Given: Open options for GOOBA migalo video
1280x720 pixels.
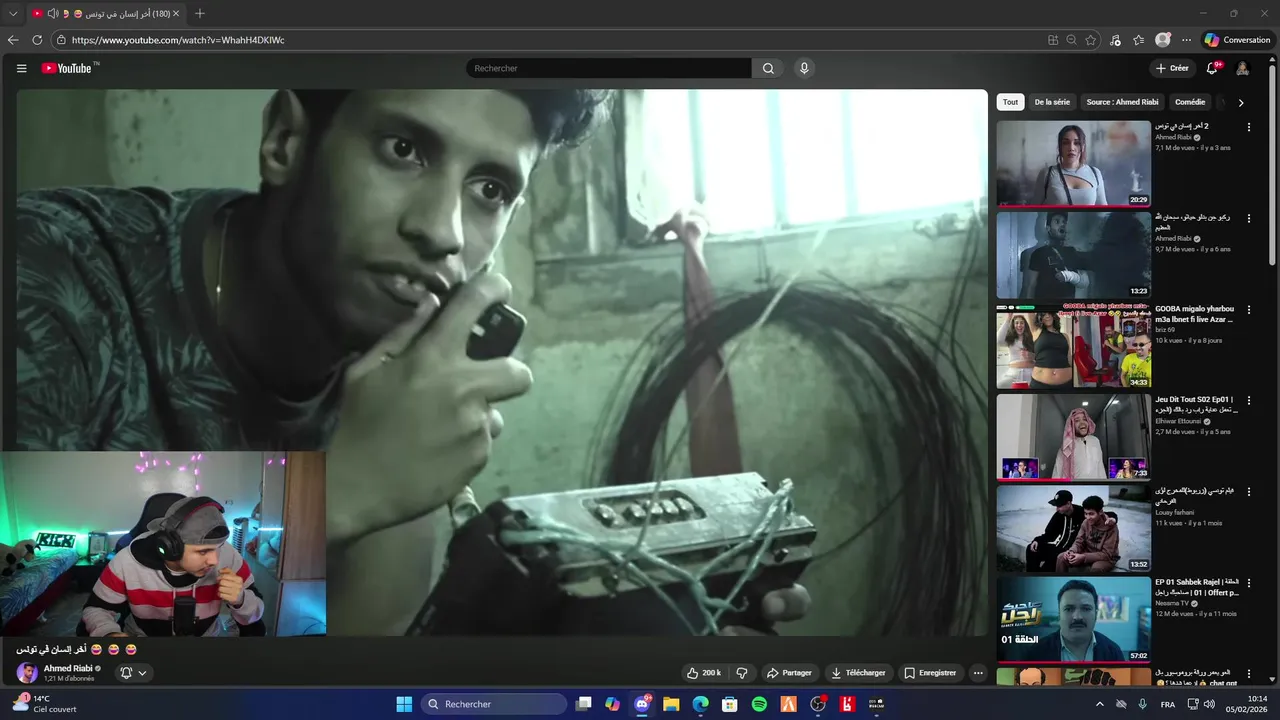Looking at the screenshot, I should coord(1248,309).
